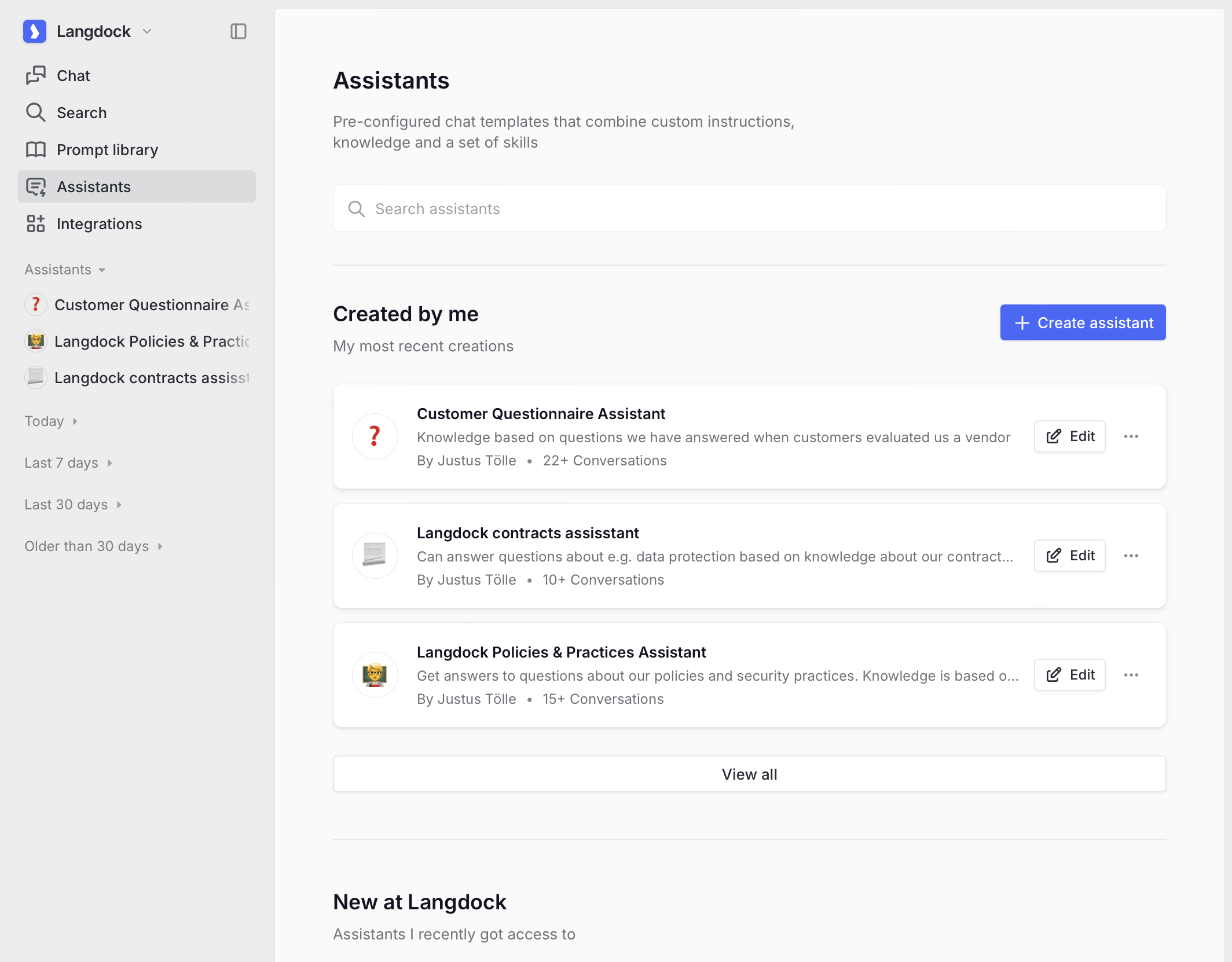1232x962 pixels.
Task: Click the red question mark assistant avatar
Action: click(x=375, y=436)
